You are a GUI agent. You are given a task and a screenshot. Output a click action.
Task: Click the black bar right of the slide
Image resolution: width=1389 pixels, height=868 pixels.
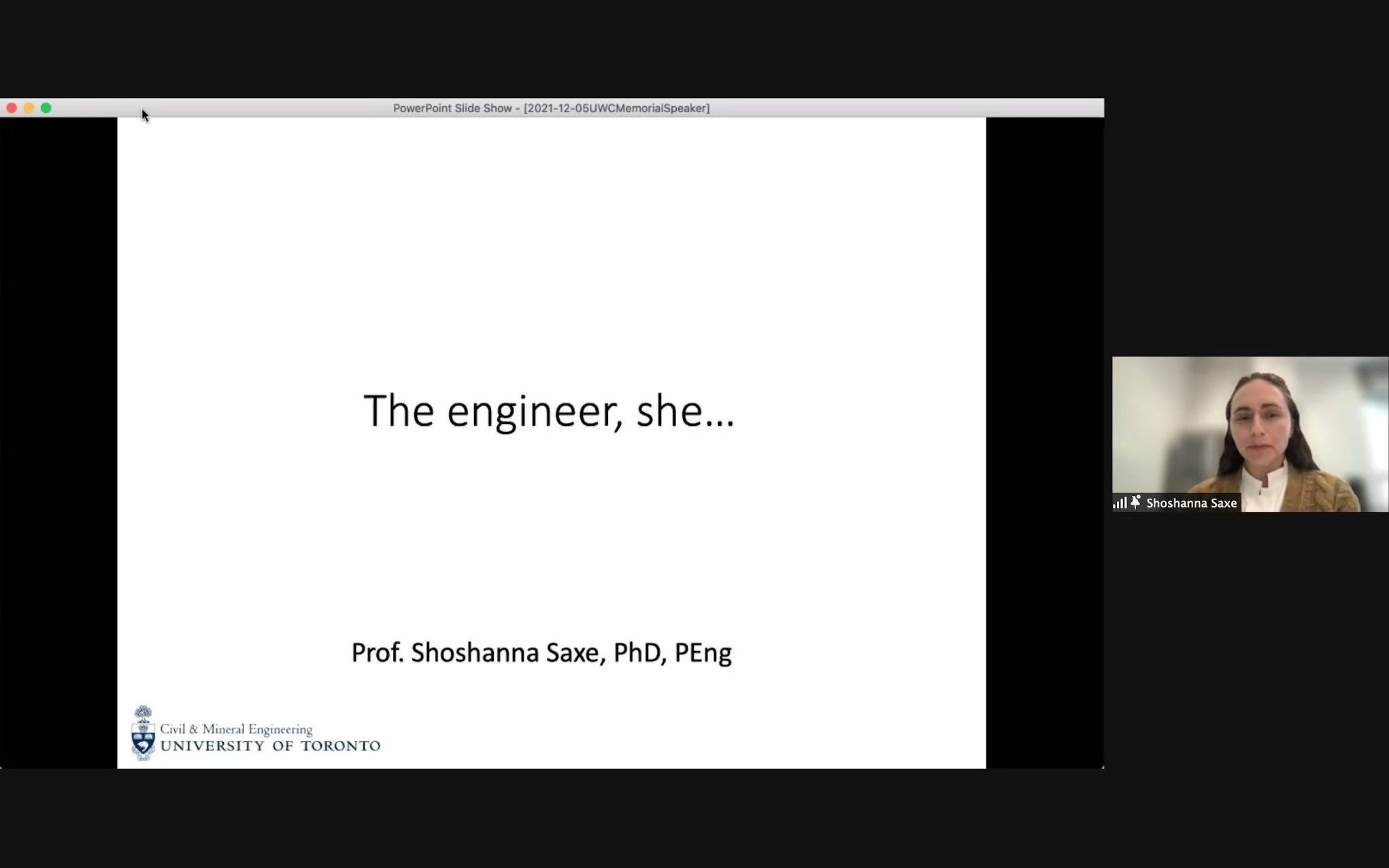[1045, 442]
